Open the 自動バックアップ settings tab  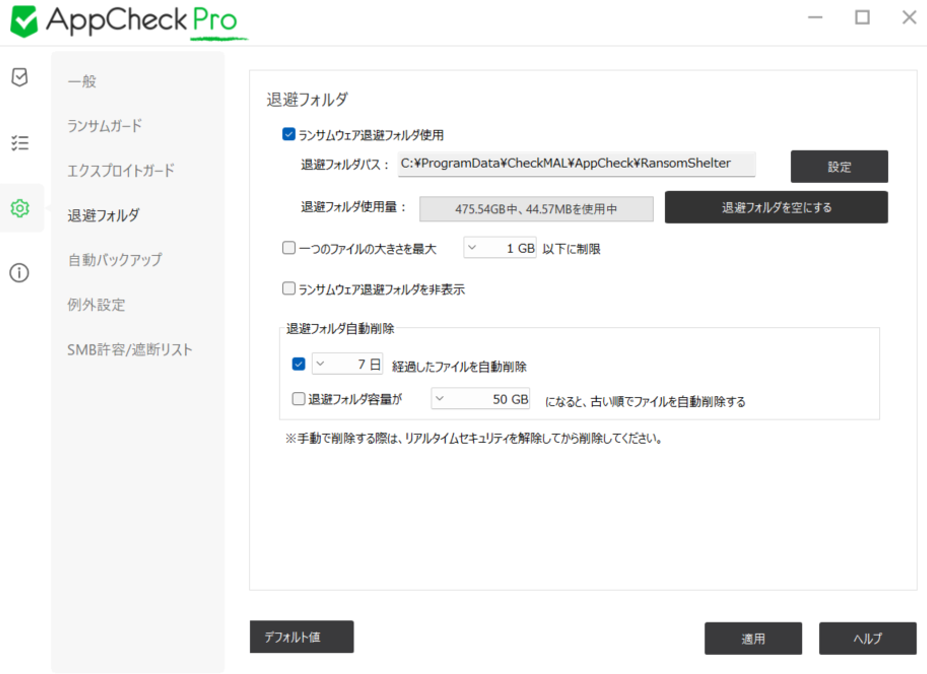(115, 260)
